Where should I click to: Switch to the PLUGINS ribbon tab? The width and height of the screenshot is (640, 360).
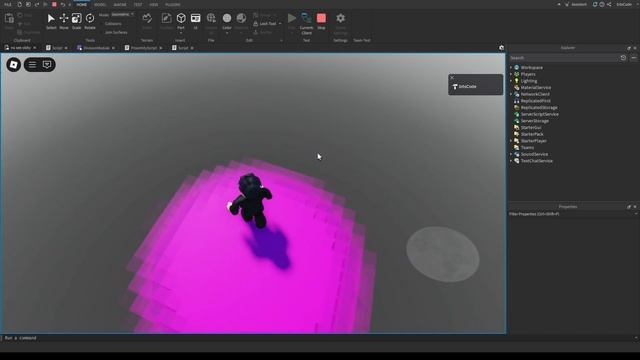point(173,4)
